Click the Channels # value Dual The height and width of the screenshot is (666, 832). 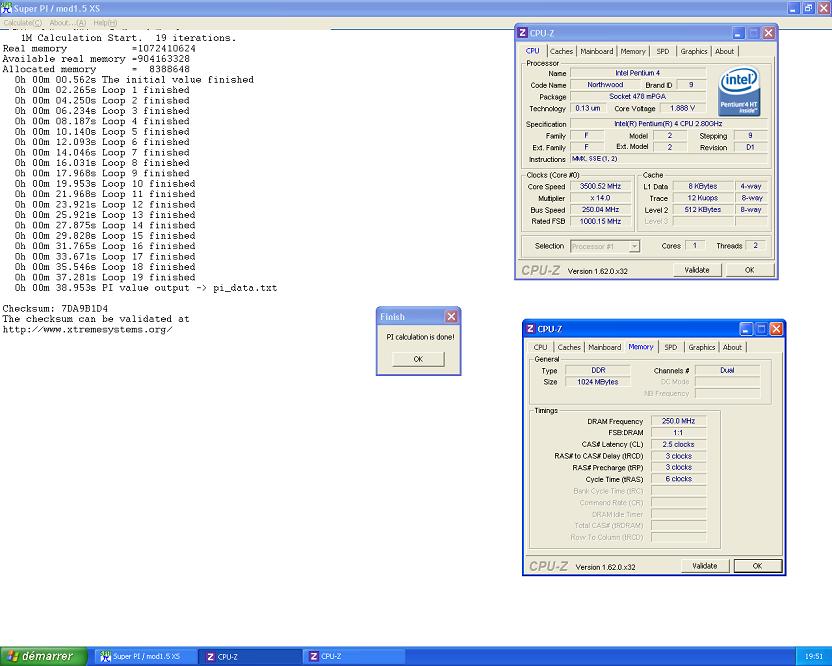(x=727, y=370)
